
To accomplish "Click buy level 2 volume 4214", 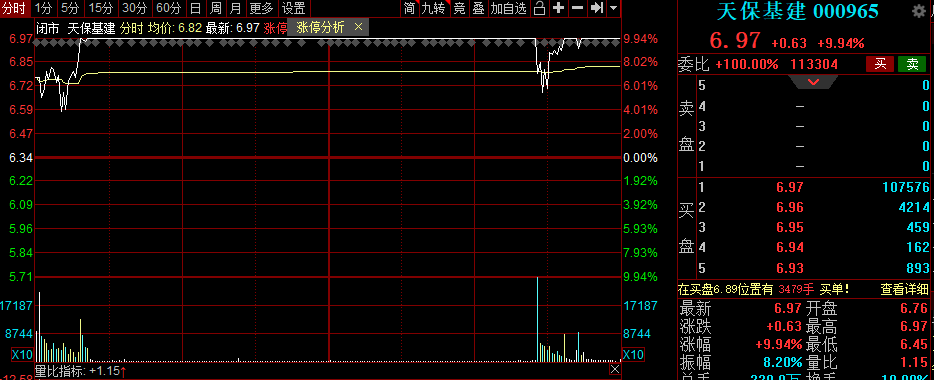I will pos(913,207).
